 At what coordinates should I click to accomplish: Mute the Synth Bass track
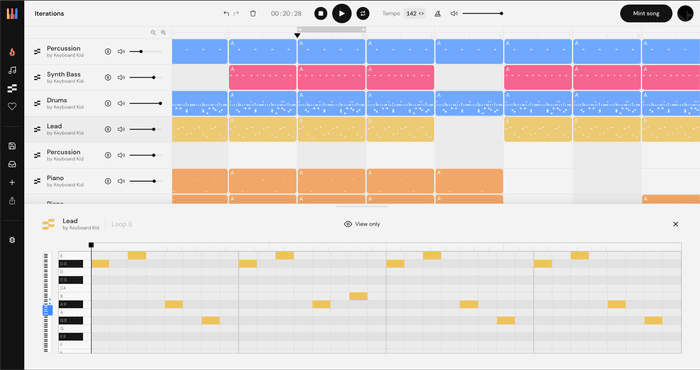point(121,77)
